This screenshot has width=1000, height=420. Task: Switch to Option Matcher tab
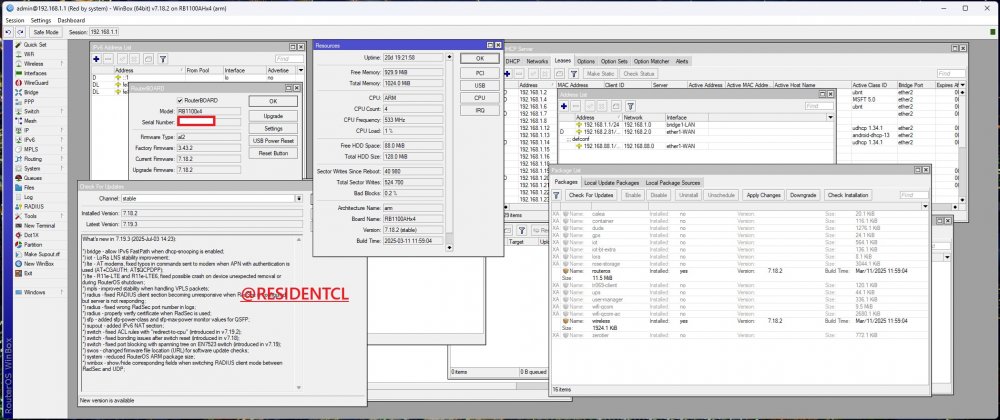[x=651, y=61]
